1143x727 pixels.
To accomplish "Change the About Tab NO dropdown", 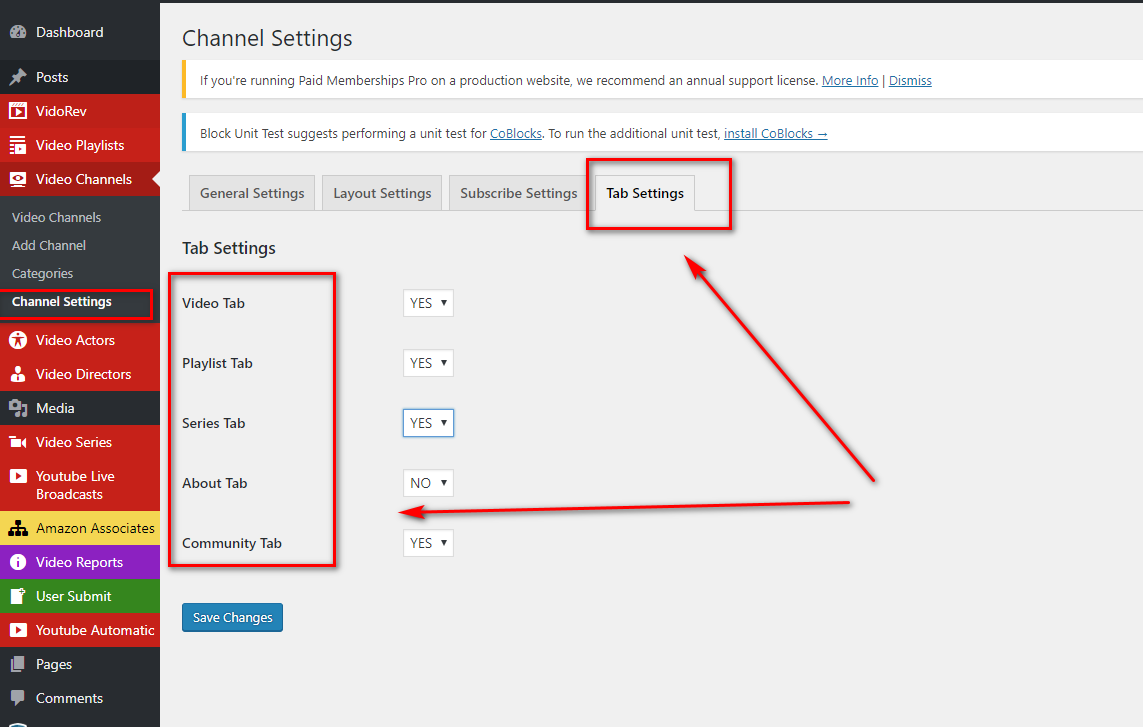I will (x=428, y=483).
